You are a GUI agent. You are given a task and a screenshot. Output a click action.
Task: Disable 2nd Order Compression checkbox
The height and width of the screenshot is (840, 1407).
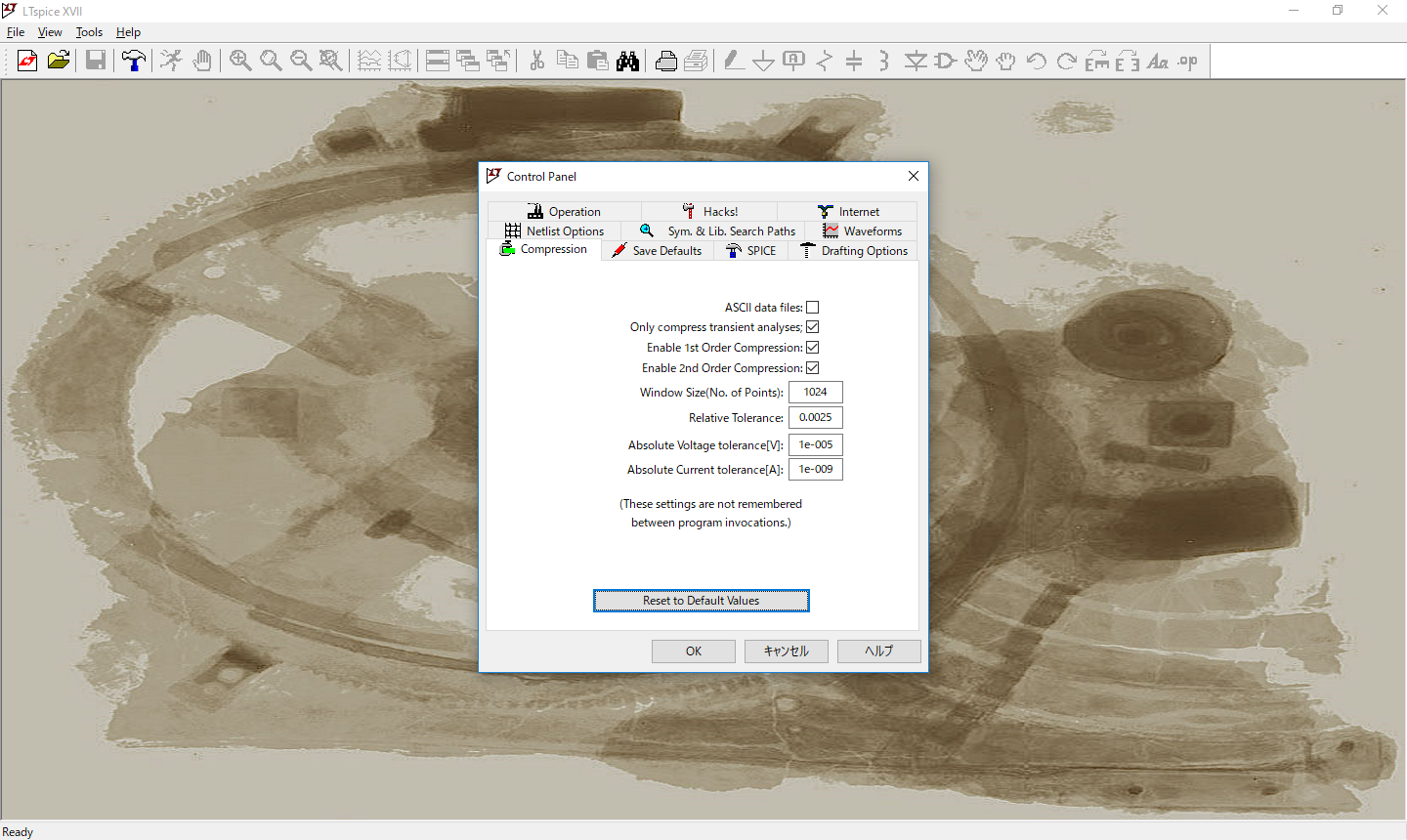pos(812,368)
